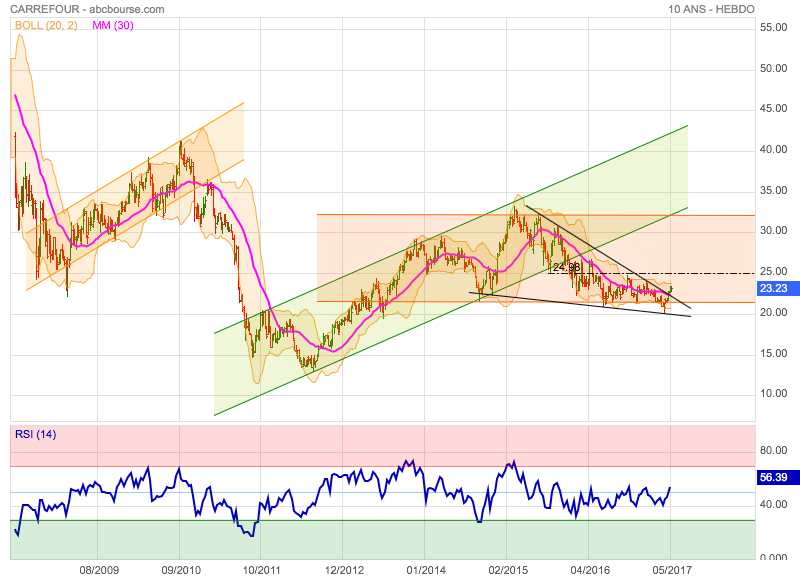Click the 40.00 price axis value
This screenshot has width=800, height=580.
point(773,149)
